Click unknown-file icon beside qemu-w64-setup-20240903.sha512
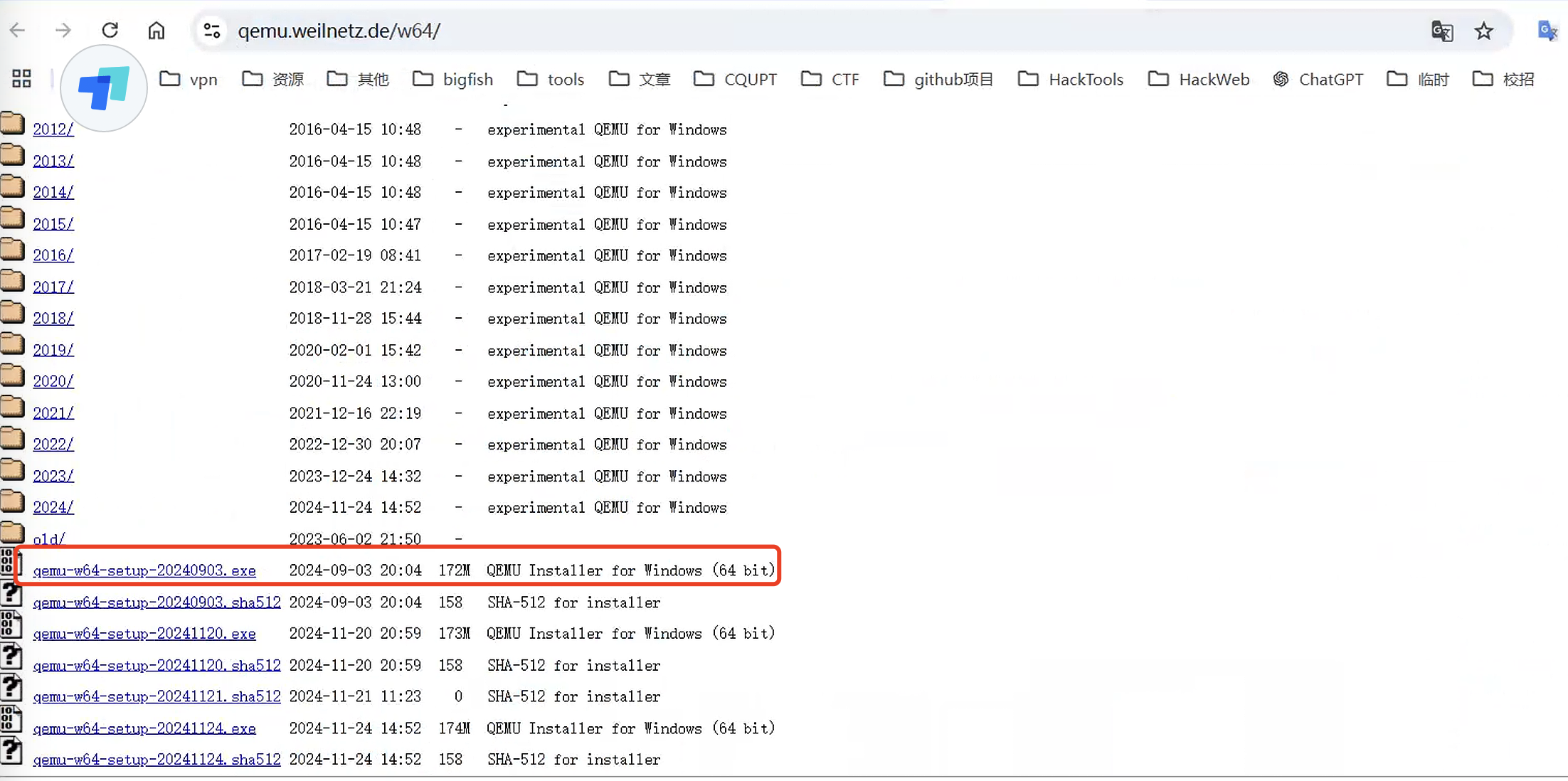 pos(11,594)
